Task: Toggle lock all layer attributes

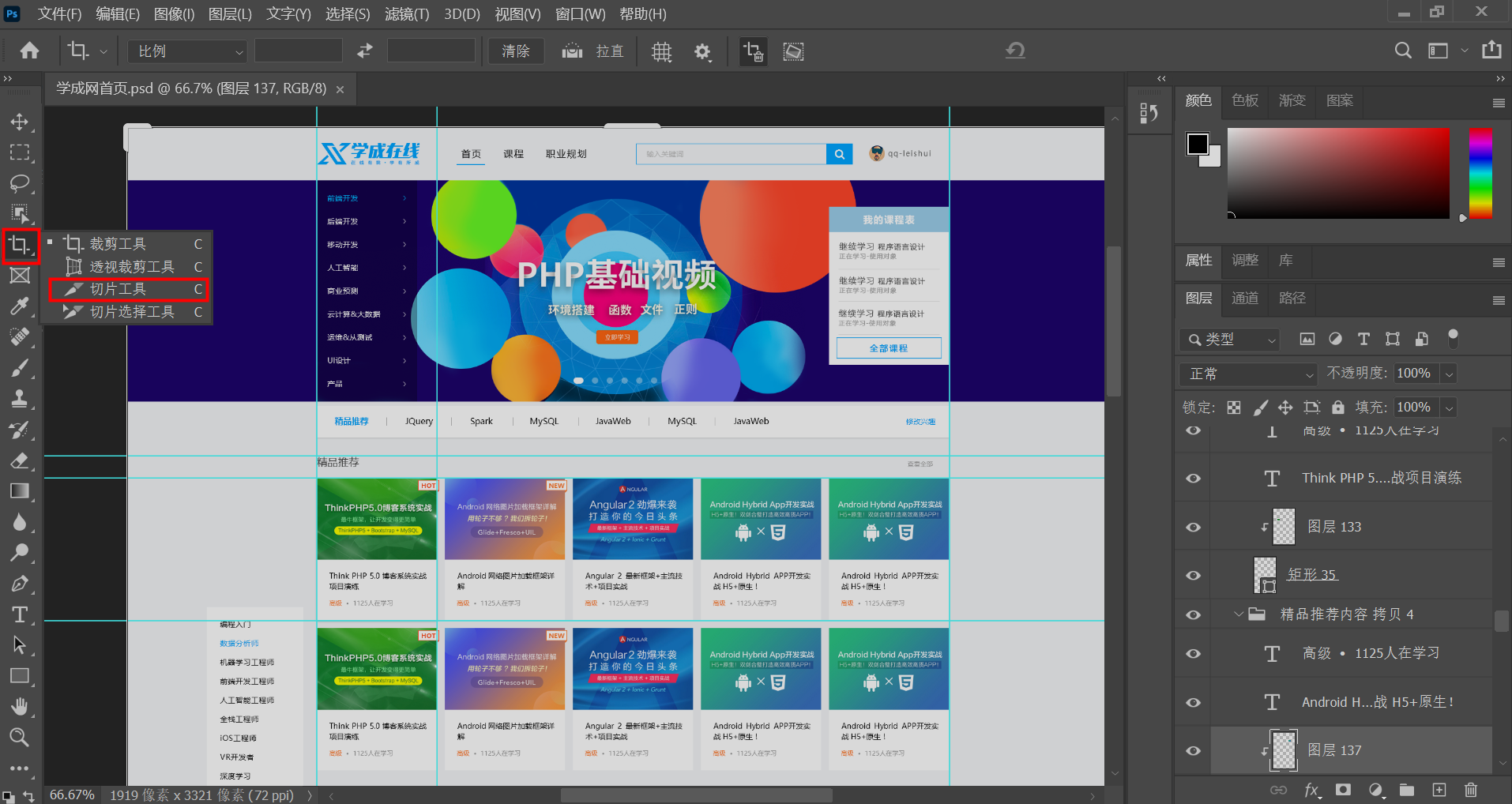Action: tap(1338, 408)
